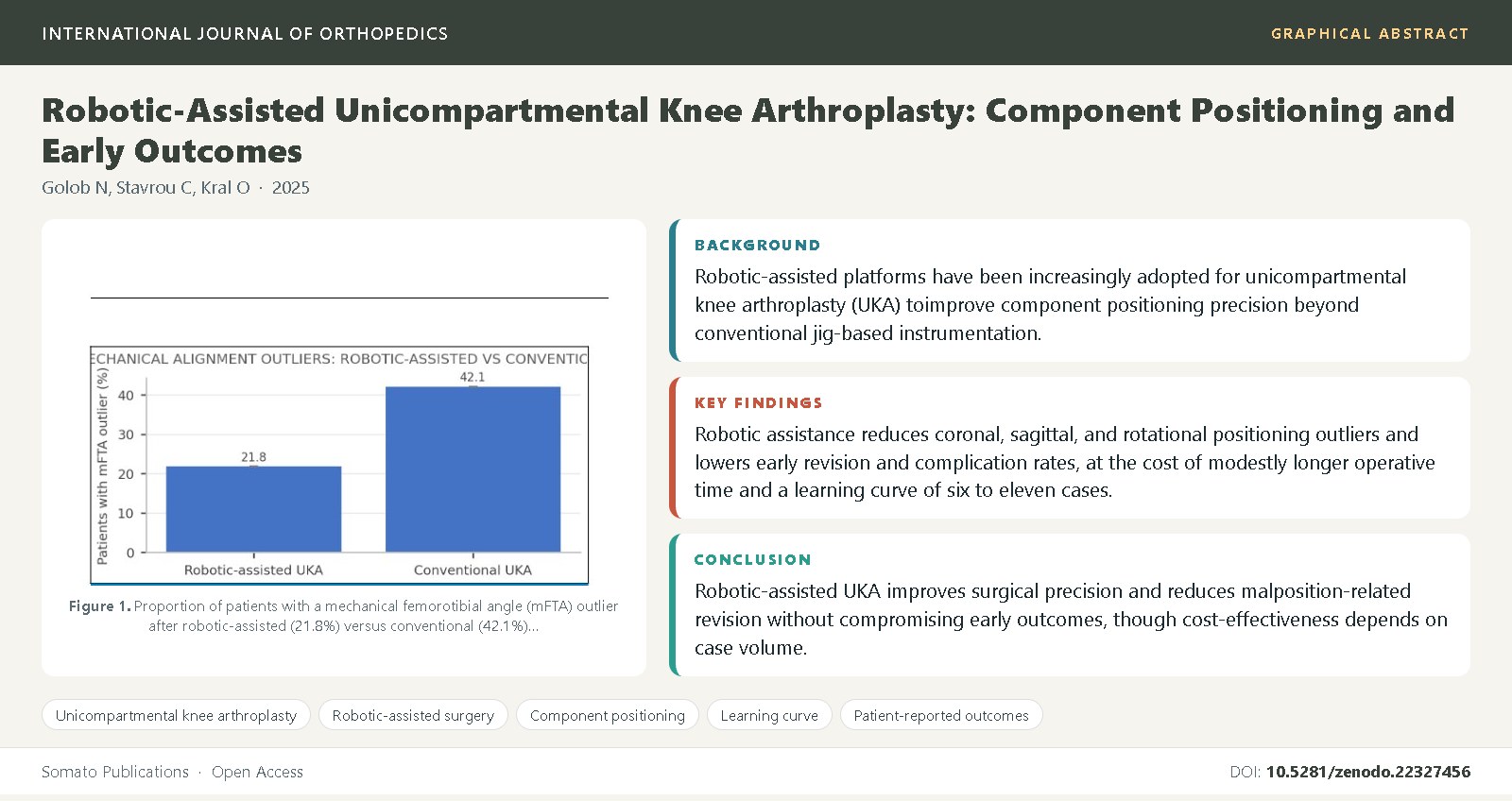Click the author line 'Golob N, Stavrou C, Kral O'

pos(146,187)
